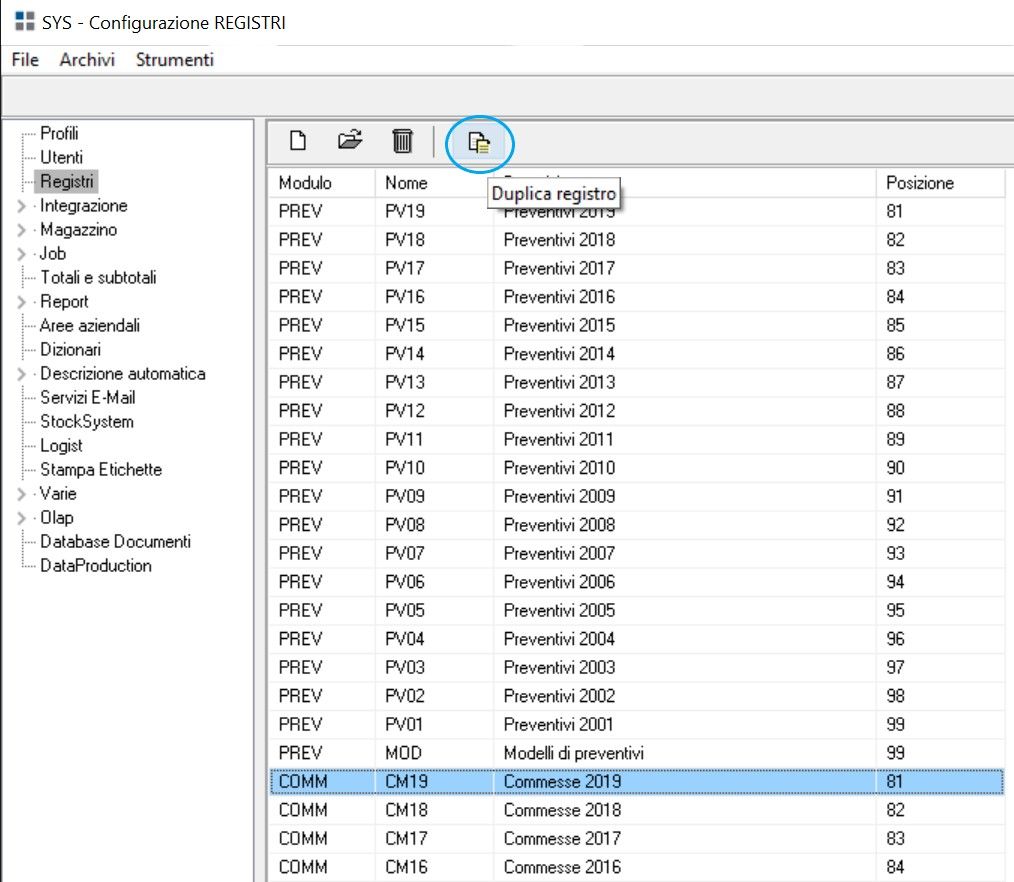This screenshot has height=882, width=1014.
Task: Select the Preventivi 2017 row
Action: (x=636, y=268)
